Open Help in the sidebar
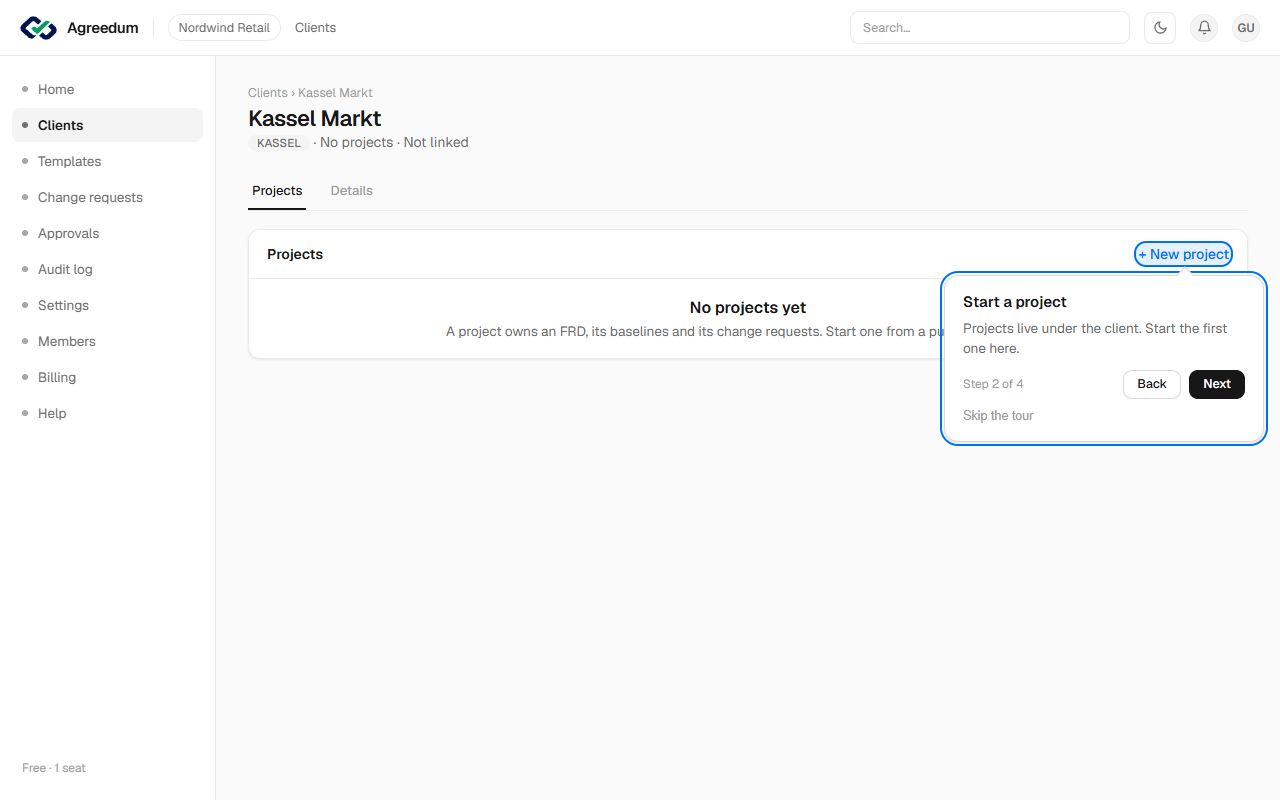Image resolution: width=1280 pixels, height=800 pixels. pos(107,413)
